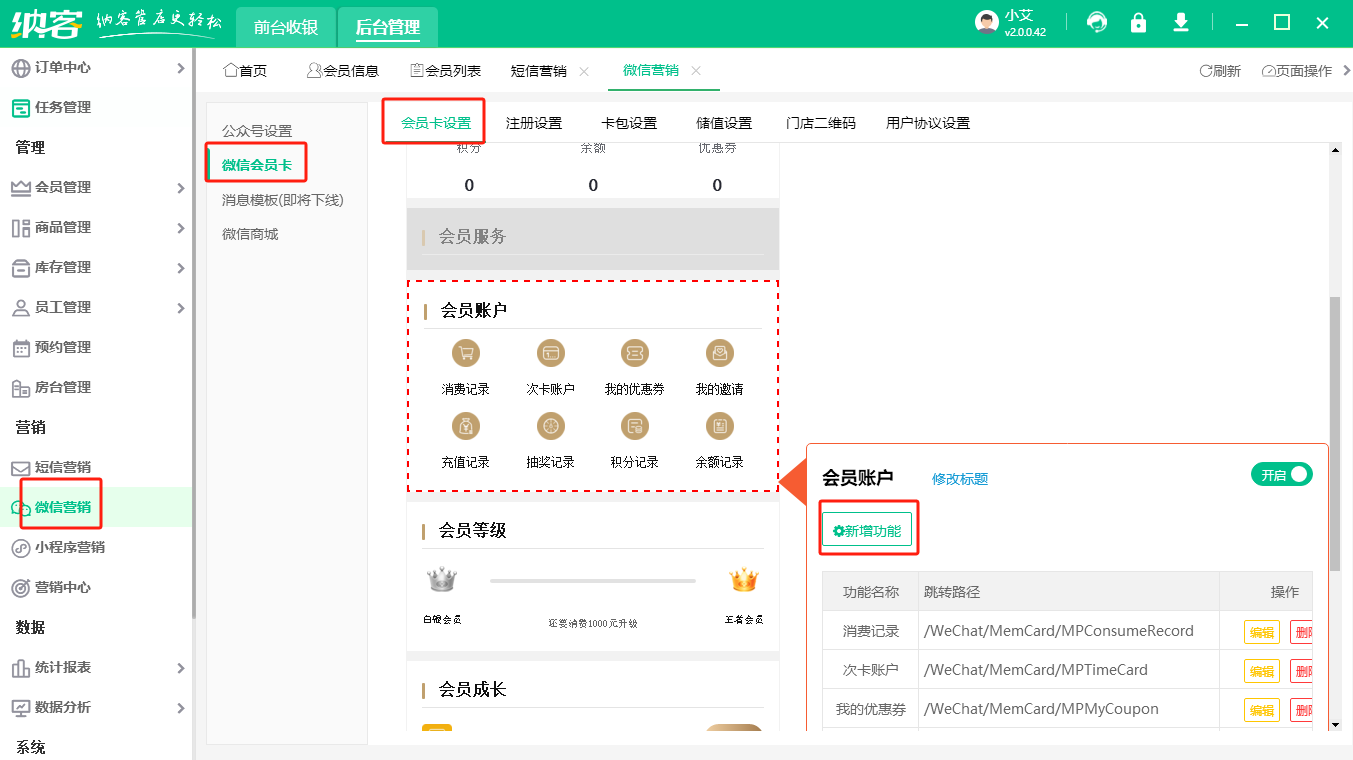Click the 修改标题 link
The height and width of the screenshot is (760, 1353).
(960, 479)
